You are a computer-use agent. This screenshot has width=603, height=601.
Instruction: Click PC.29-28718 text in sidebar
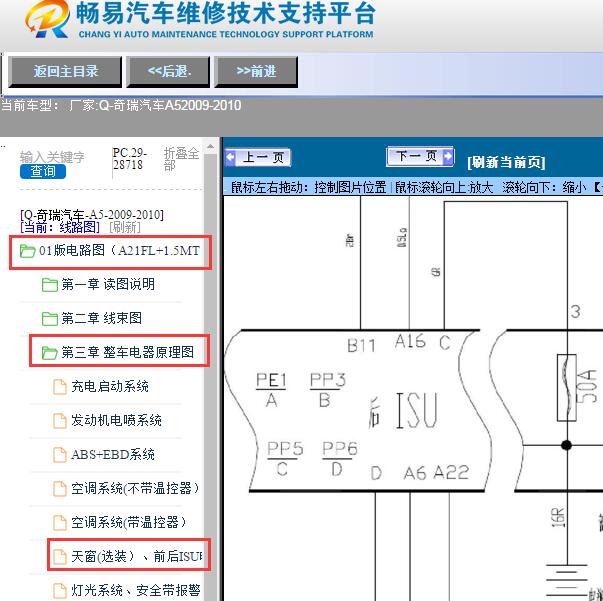pyautogui.click(x=130, y=158)
